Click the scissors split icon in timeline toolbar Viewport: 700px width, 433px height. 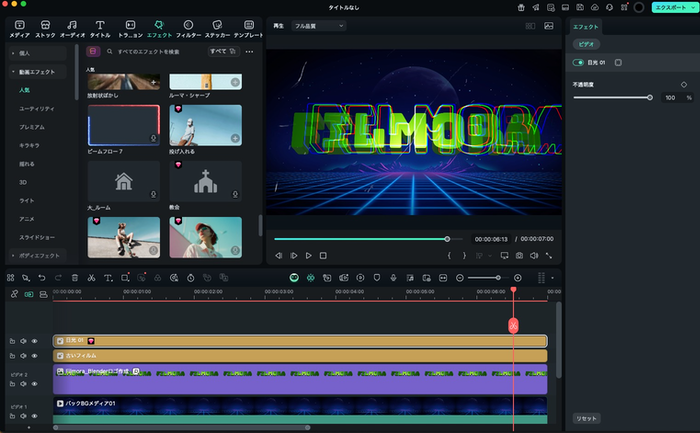[91, 277]
